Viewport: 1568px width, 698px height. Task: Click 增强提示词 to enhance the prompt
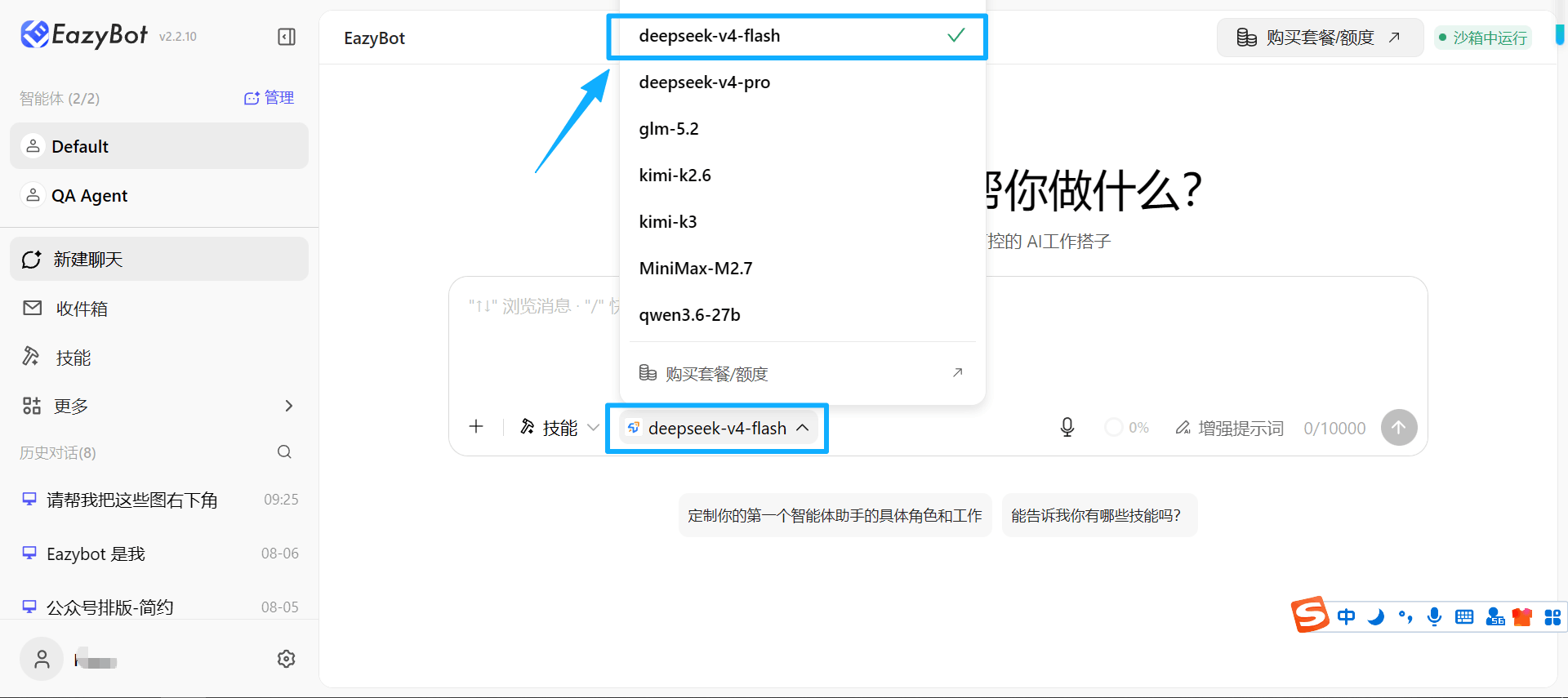pyautogui.click(x=1229, y=428)
